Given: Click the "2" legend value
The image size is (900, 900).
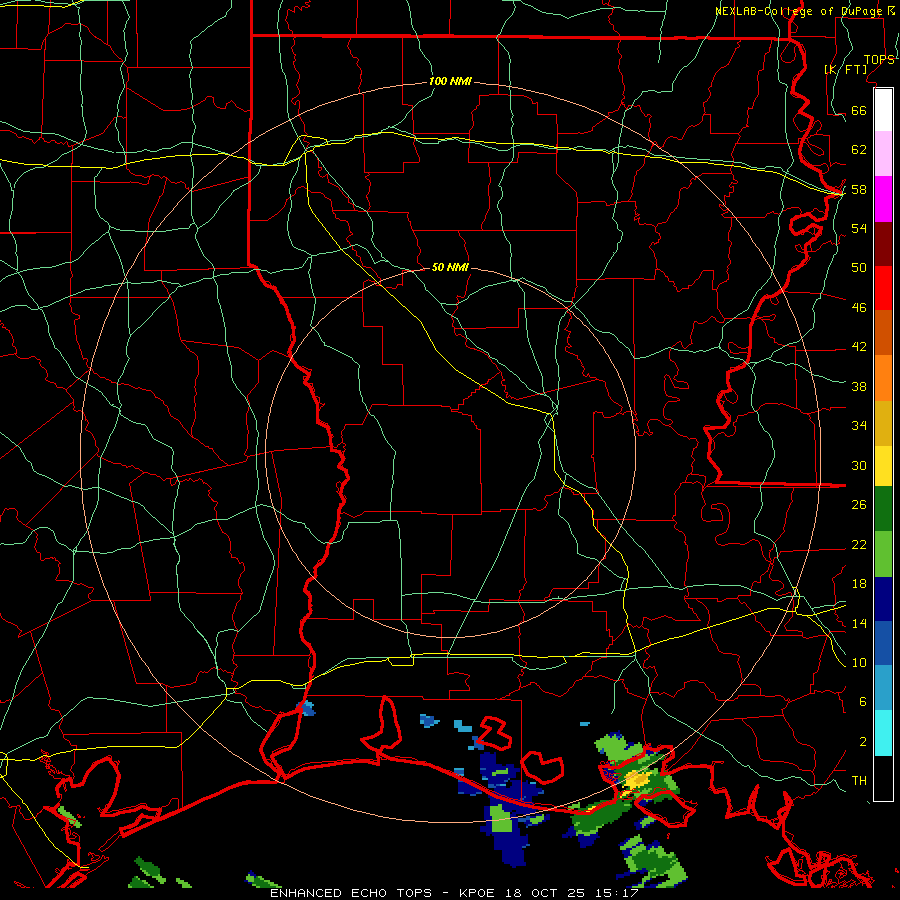Looking at the screenshot, I should click(x=863, y=742).
